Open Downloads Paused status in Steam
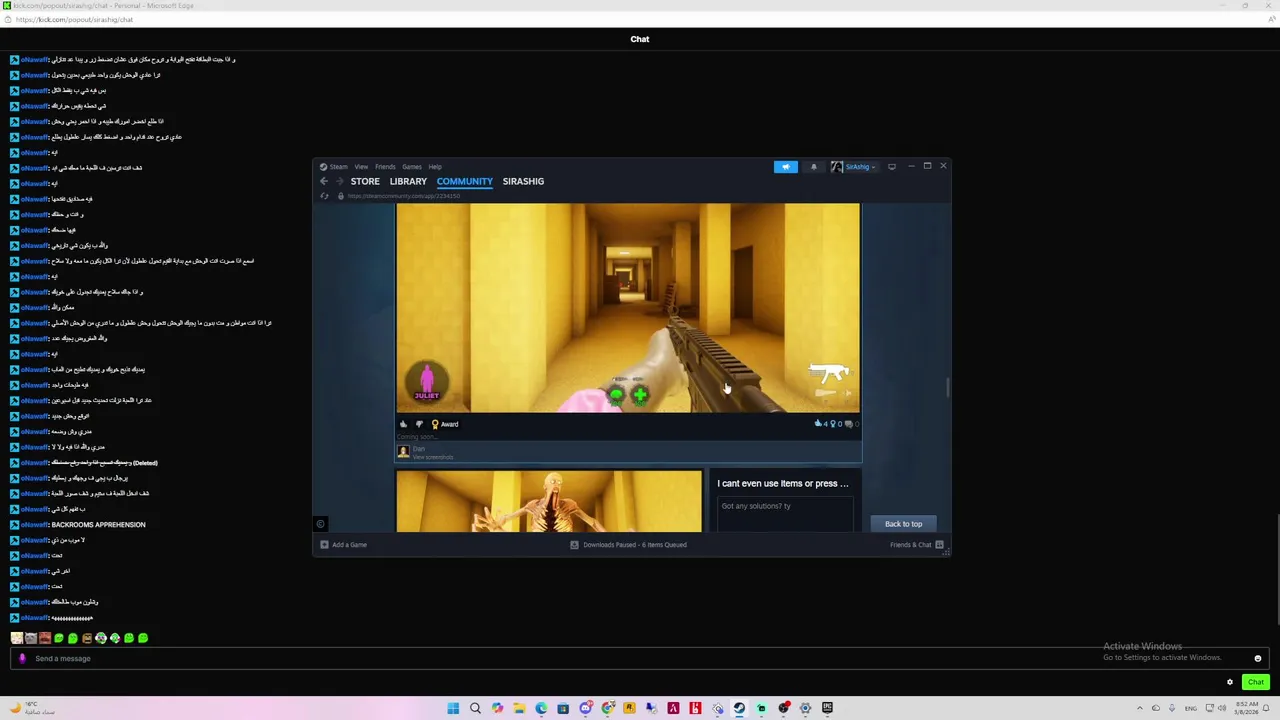Viewport: 1280px width, 720px height. [x=628, y=545]
